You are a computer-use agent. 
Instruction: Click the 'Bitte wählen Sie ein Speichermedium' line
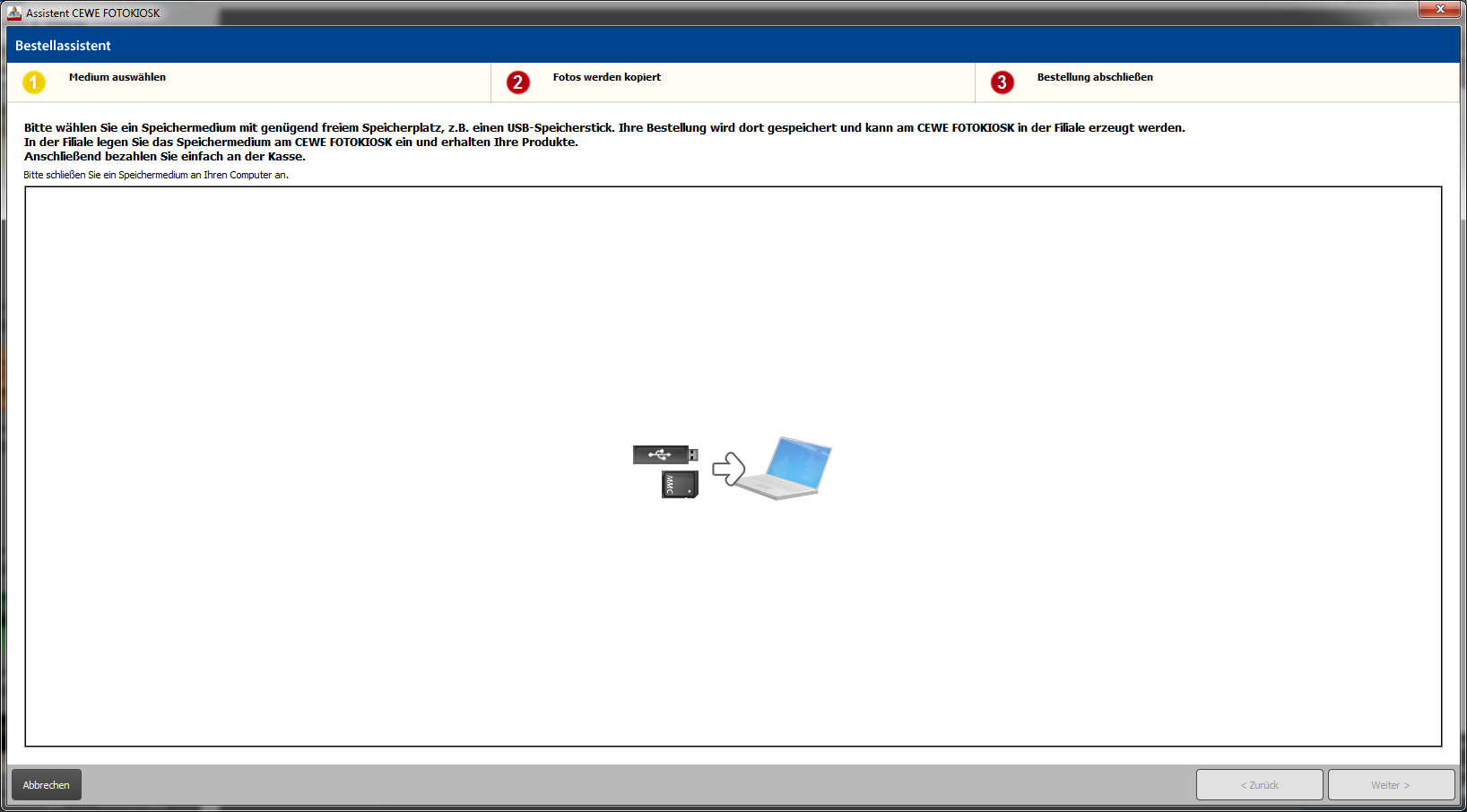pyautogui.click(x=604, y=127)
